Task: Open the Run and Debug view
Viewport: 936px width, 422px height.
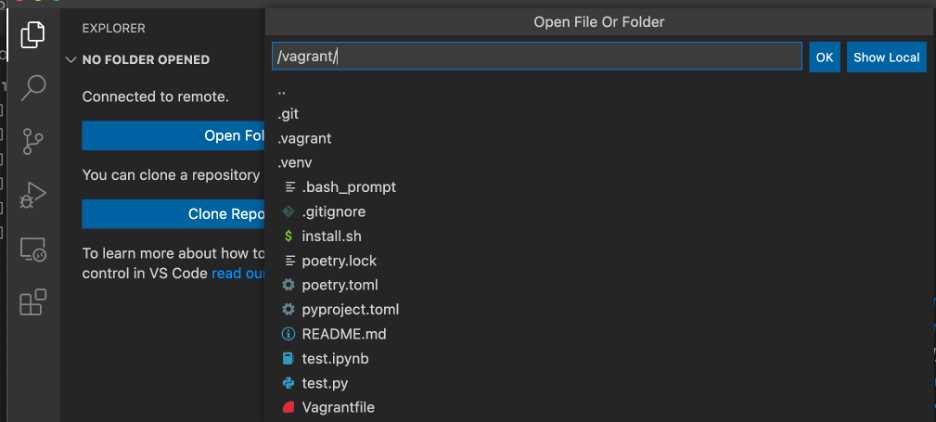Action: [33, 194]
